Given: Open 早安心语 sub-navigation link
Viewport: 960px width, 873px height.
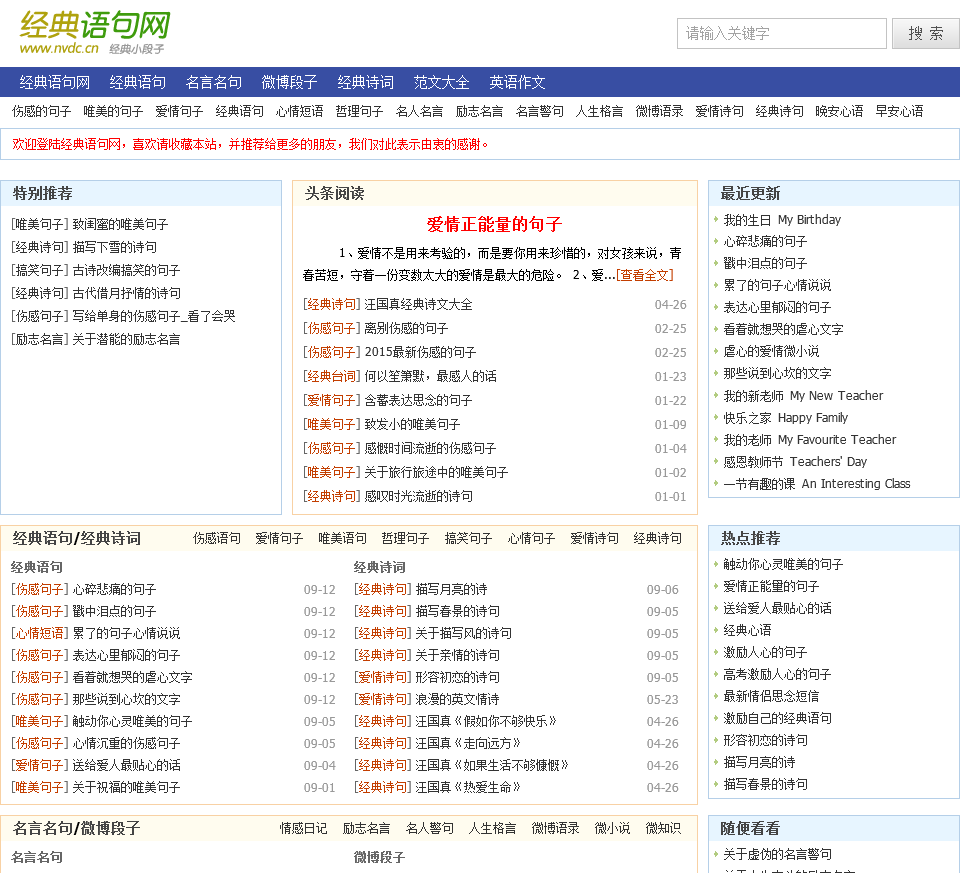Looking at the screenshot, I should click(x=899, y=111).
